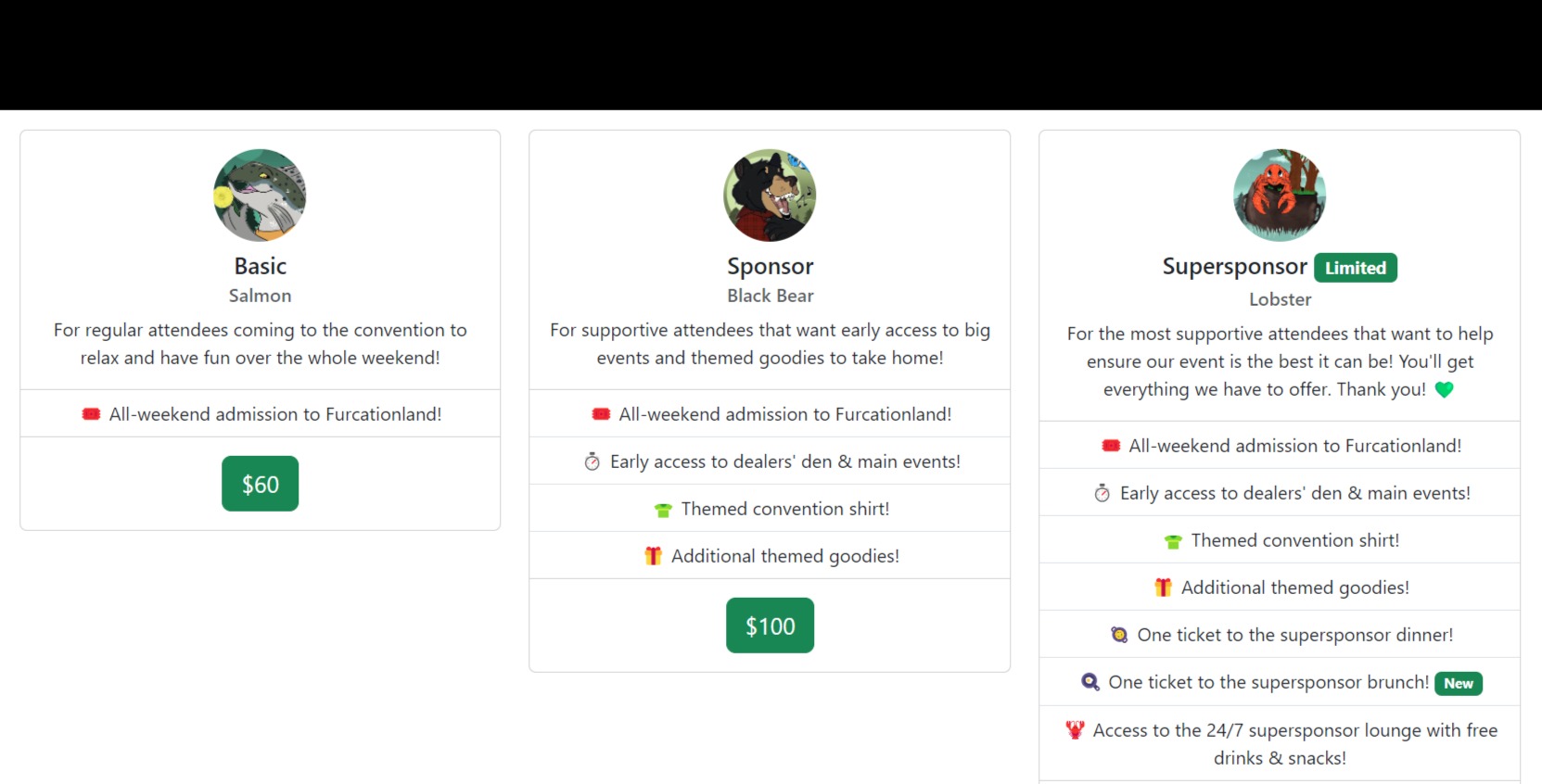Image resolution: width=1542 pixels, height=784 pixels.
Task: Click the Black Bear avatar image
Action: [770, 196]
